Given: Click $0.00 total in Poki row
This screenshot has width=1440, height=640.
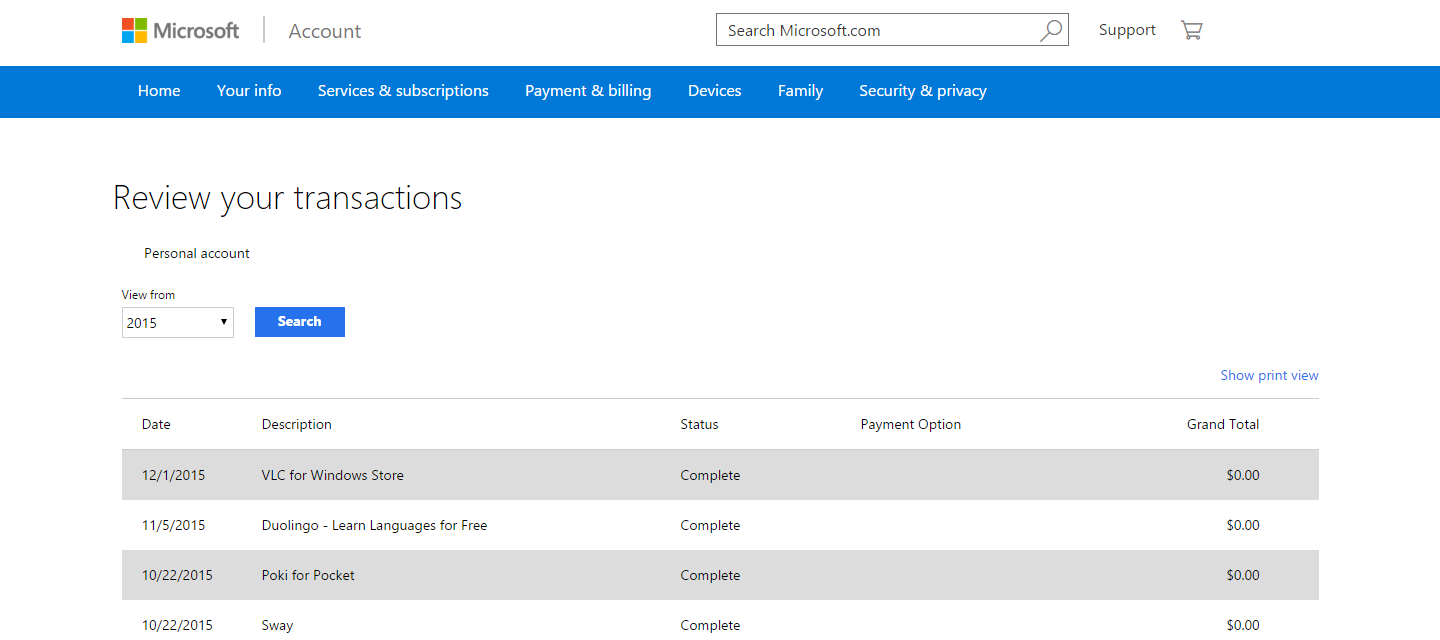Looking at the screenshot, I should coord(1243,575).
